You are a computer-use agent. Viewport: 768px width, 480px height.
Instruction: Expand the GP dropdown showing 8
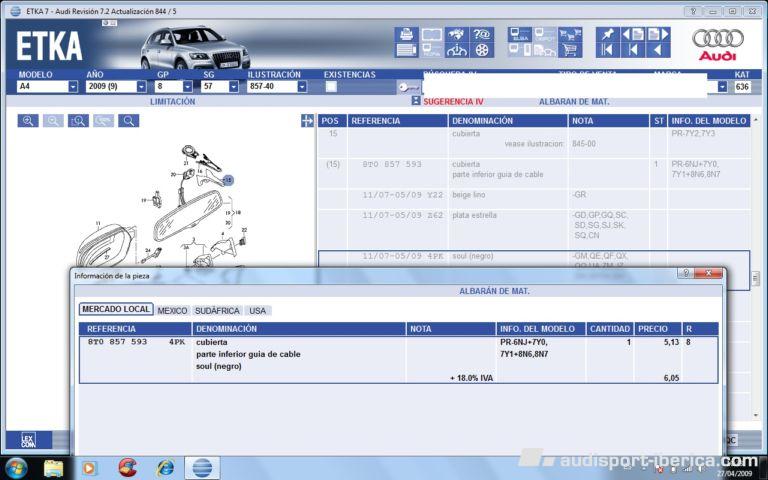point(188,87)
